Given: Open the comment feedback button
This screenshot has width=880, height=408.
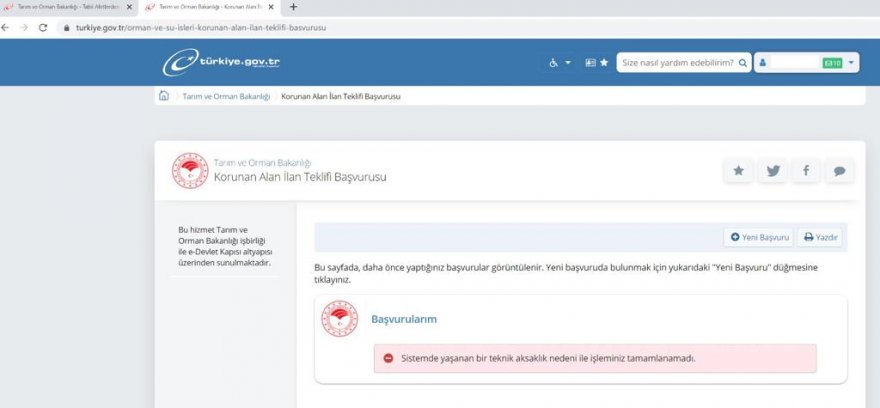Looking at the screenshot, I should 840,171.
